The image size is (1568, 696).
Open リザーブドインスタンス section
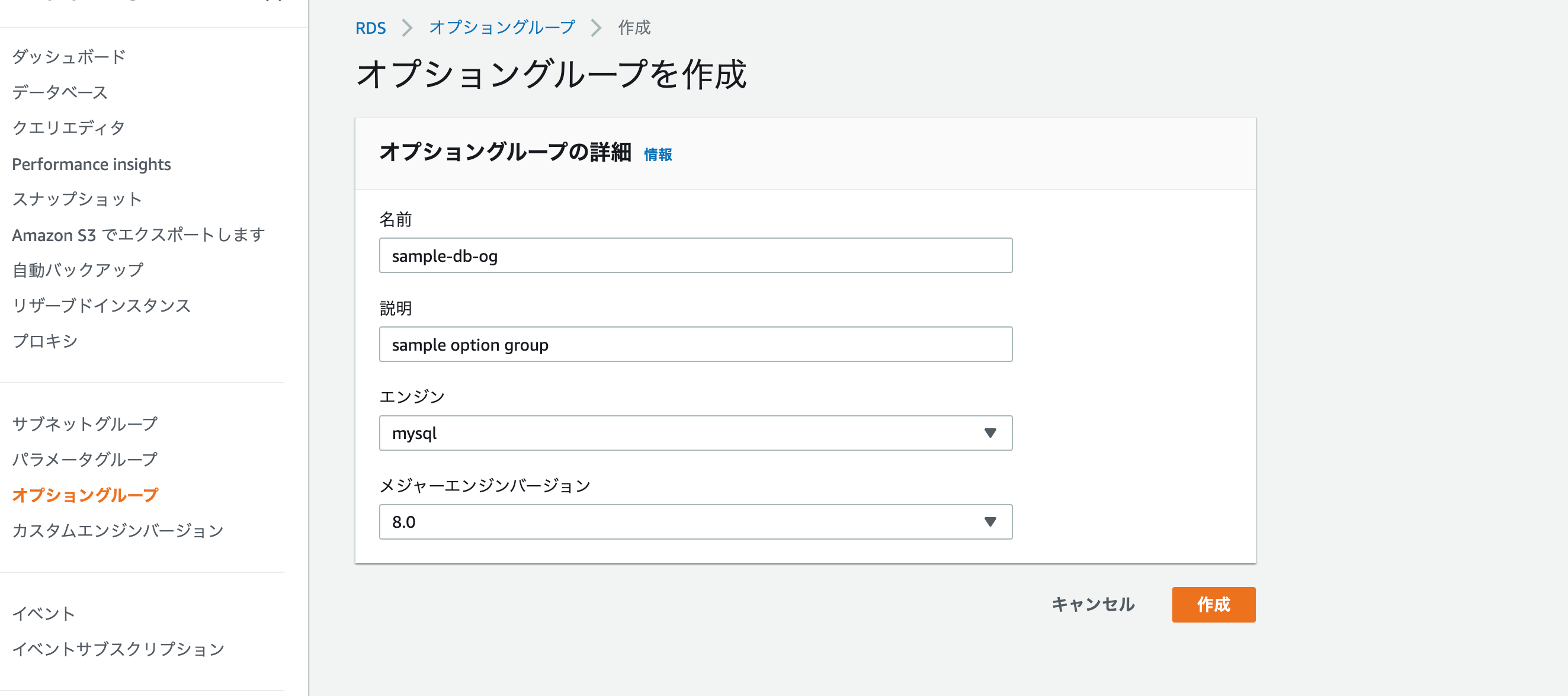pyautogui.click(x=102, y=306)
